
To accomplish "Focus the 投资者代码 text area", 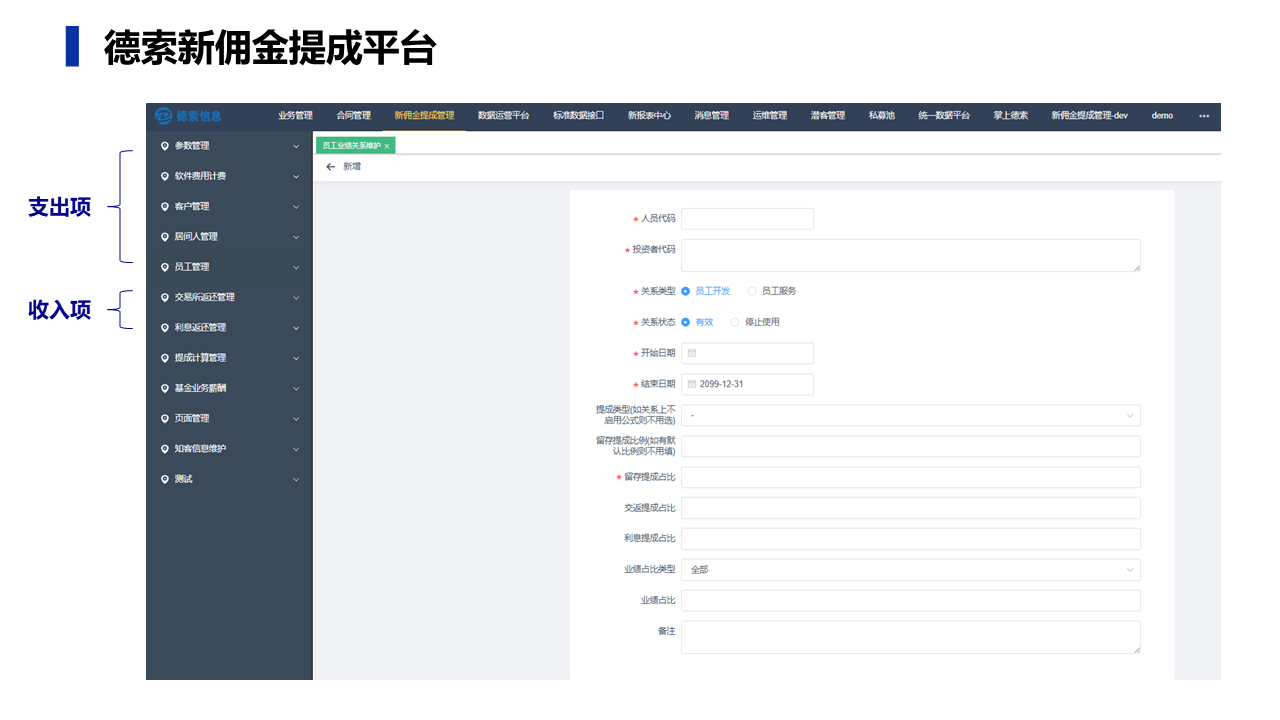I will [x=911, y=255].
